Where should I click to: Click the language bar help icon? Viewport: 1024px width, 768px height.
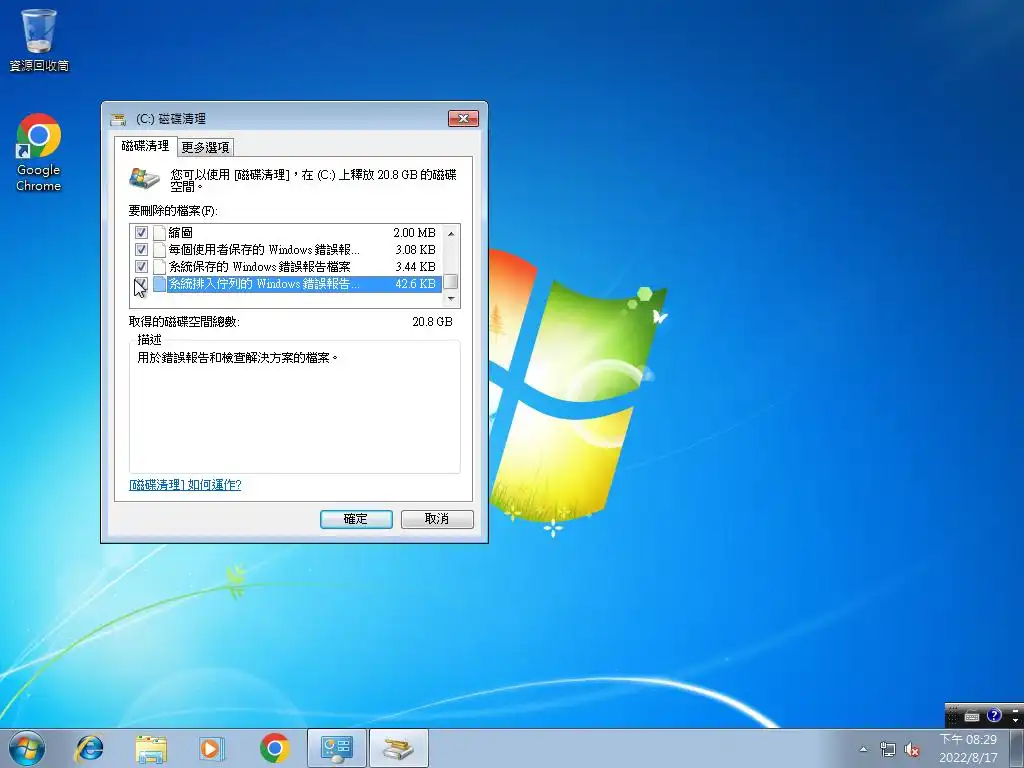993,715
